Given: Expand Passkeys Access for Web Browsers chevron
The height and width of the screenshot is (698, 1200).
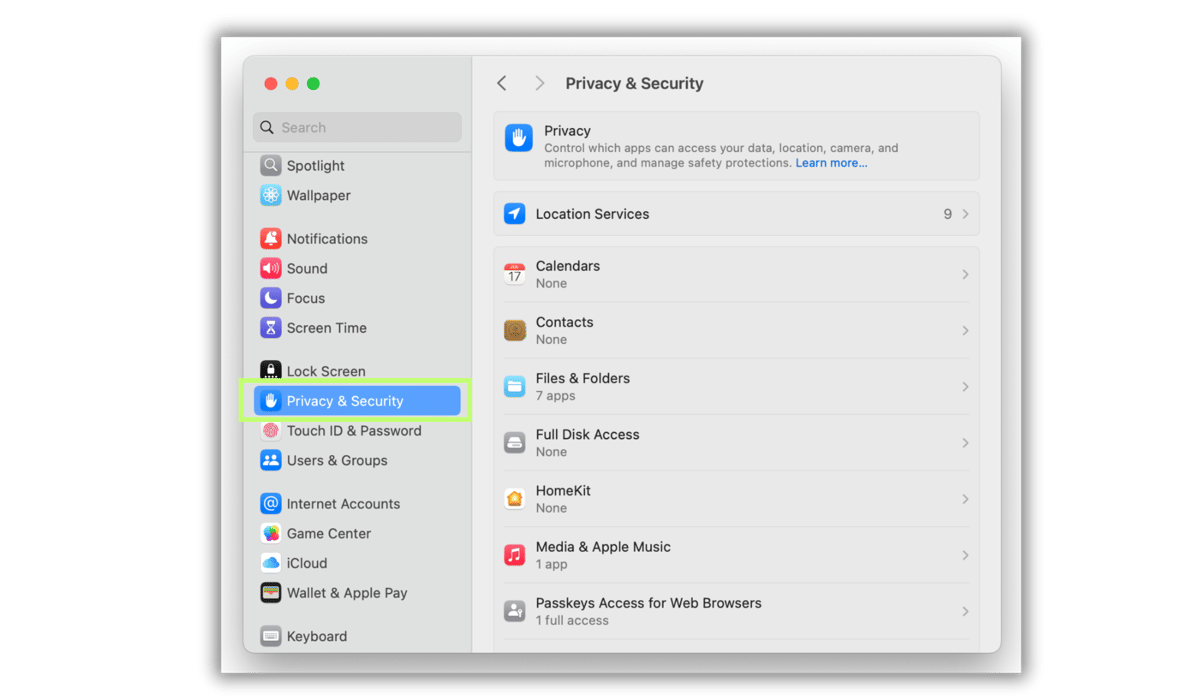Looking at the screenshot, I should tap(965, 611).
